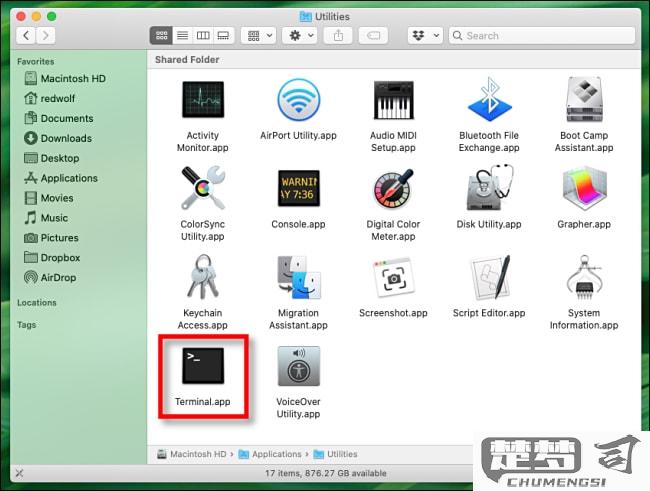Open Applications in sidebar
The height and width of the screenshot is (491, 650).
point(61,178)
